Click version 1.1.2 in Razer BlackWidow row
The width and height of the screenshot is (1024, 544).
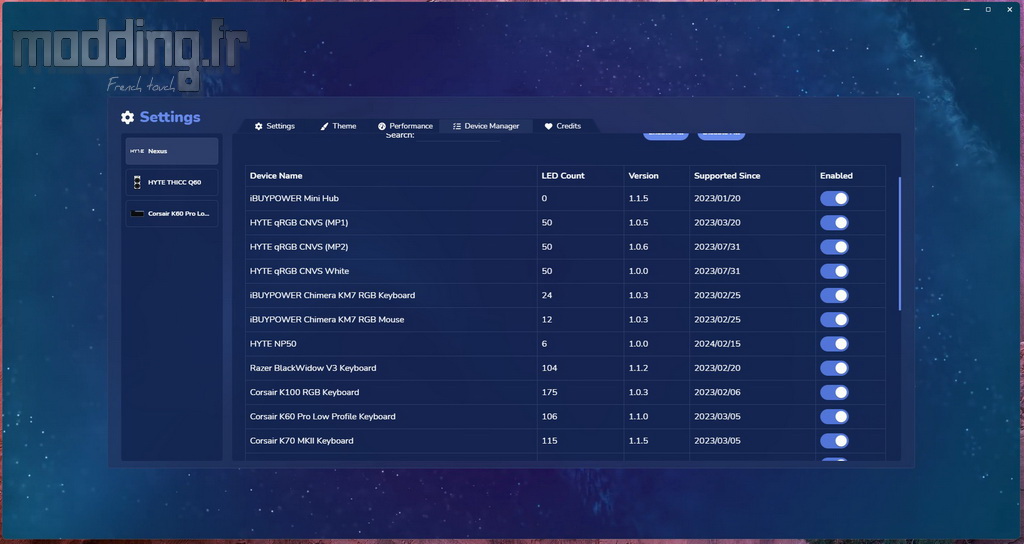click(x=638, y=368)
